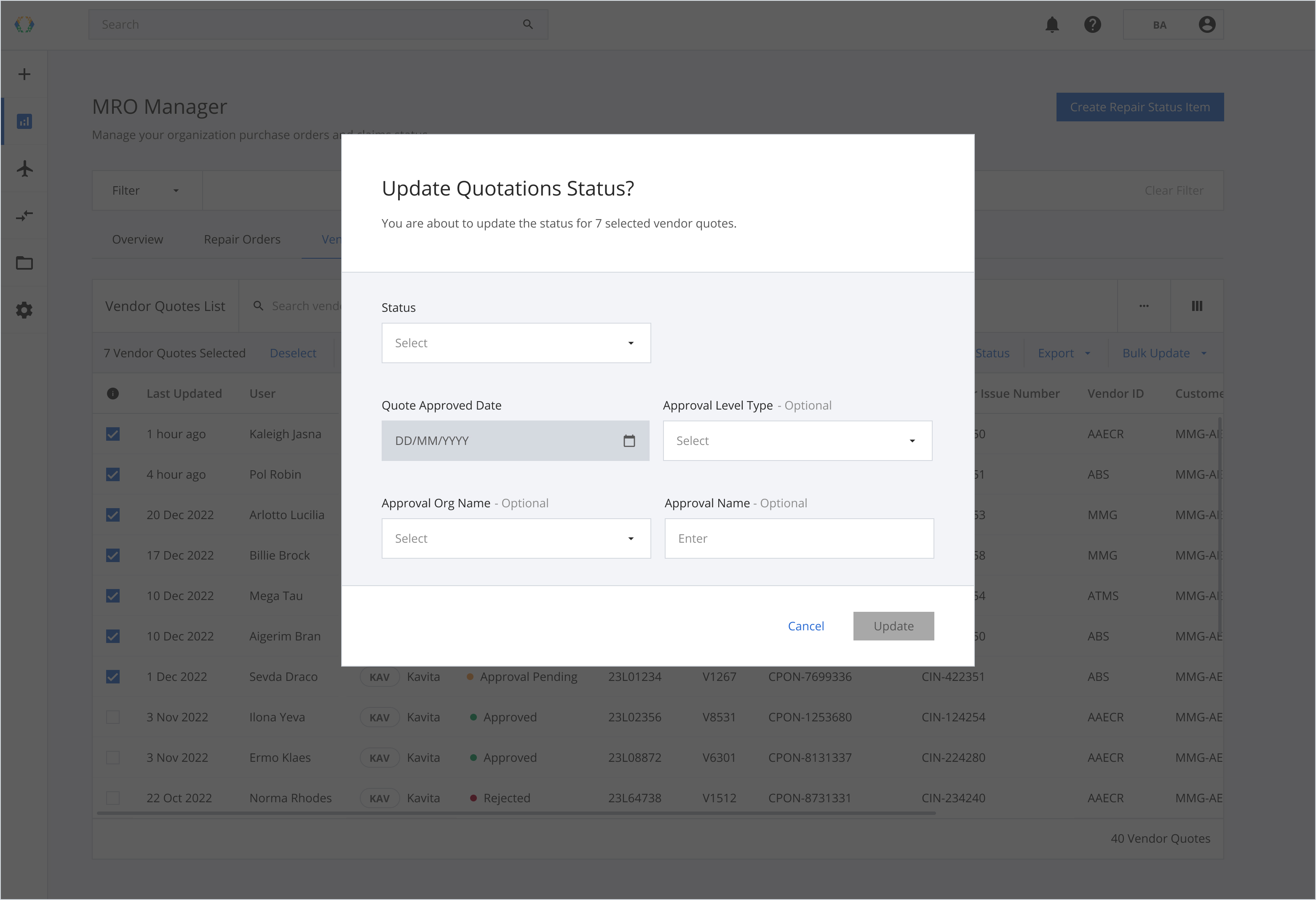Image resolution: width=1316 pixels, height=900 pixels.
Task: Uncheck the Mega Tau row checkbox
Action: (x=113, y=596)
